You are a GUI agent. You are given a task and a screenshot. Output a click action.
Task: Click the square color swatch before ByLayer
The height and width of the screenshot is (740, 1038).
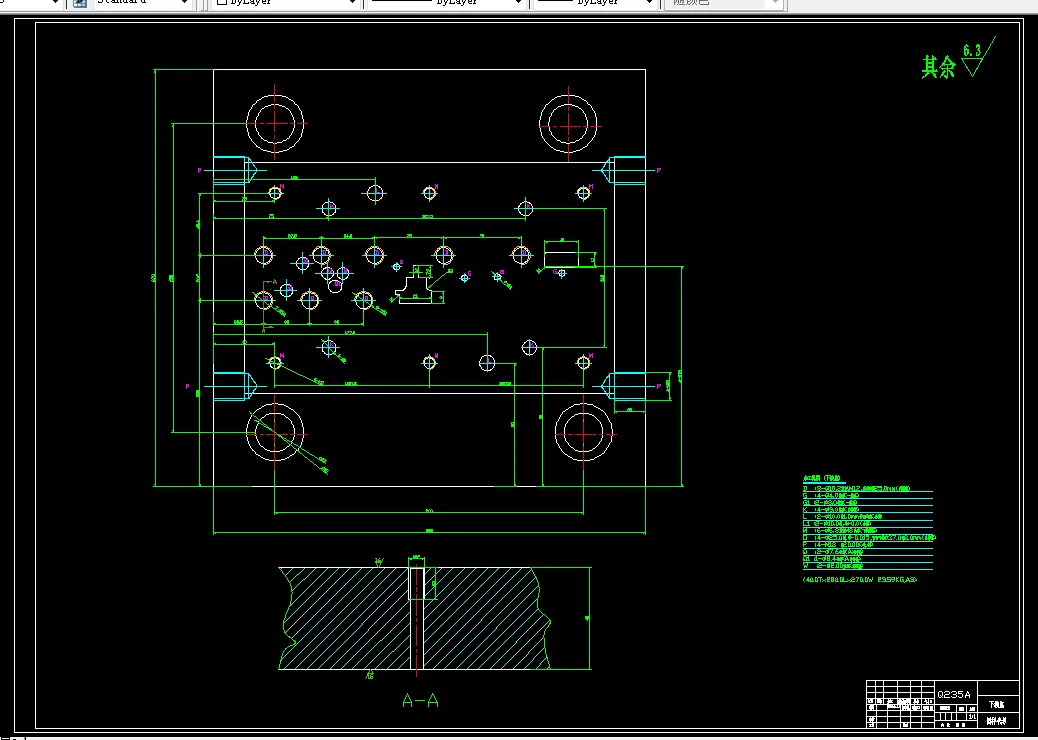222,2
